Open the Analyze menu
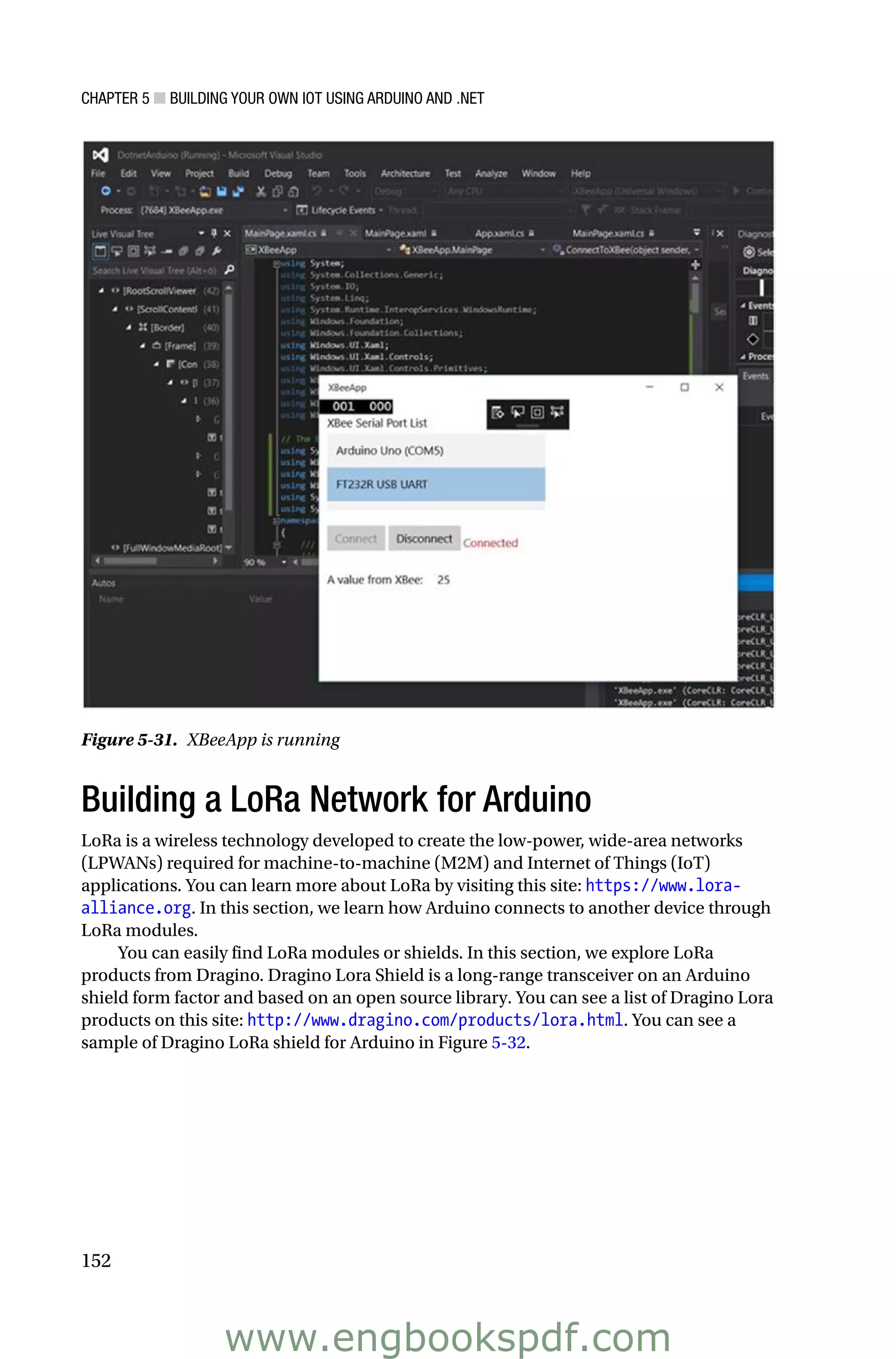 491,173
